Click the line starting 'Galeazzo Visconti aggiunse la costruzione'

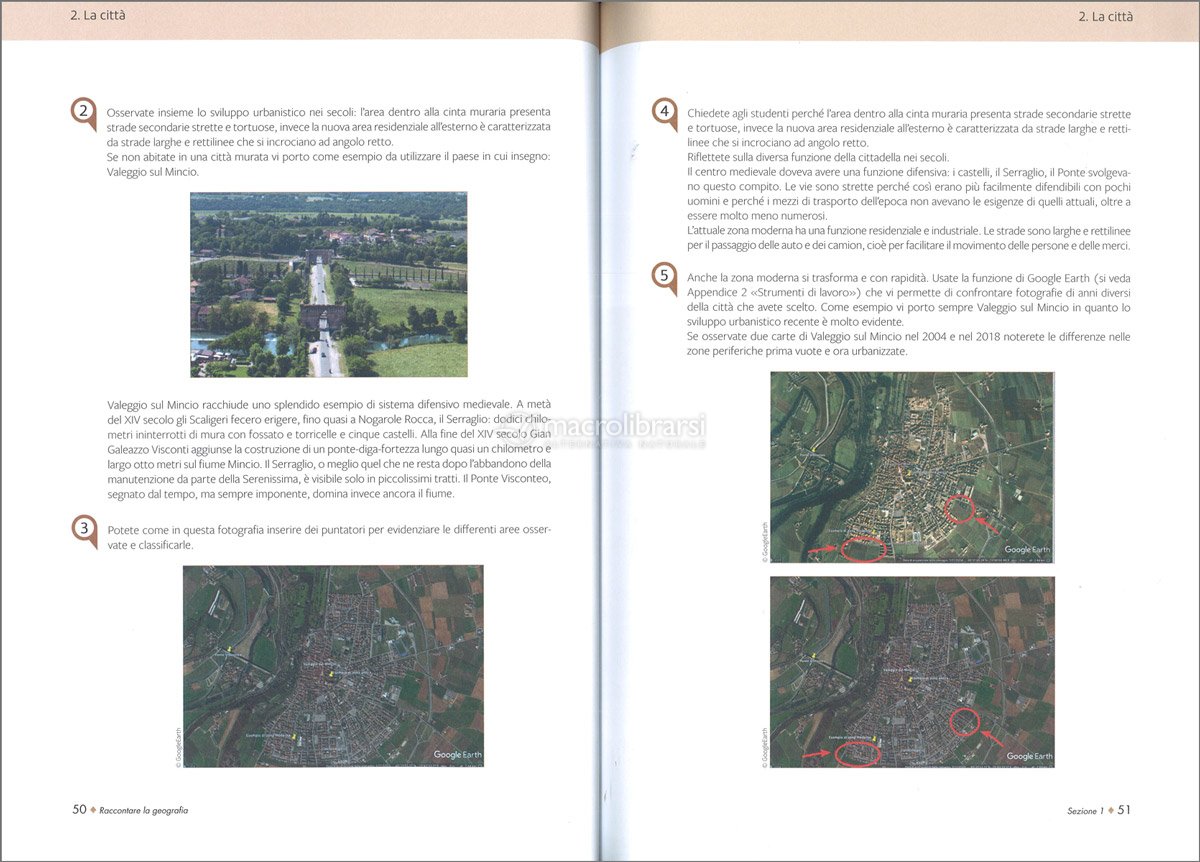point(328,449)
